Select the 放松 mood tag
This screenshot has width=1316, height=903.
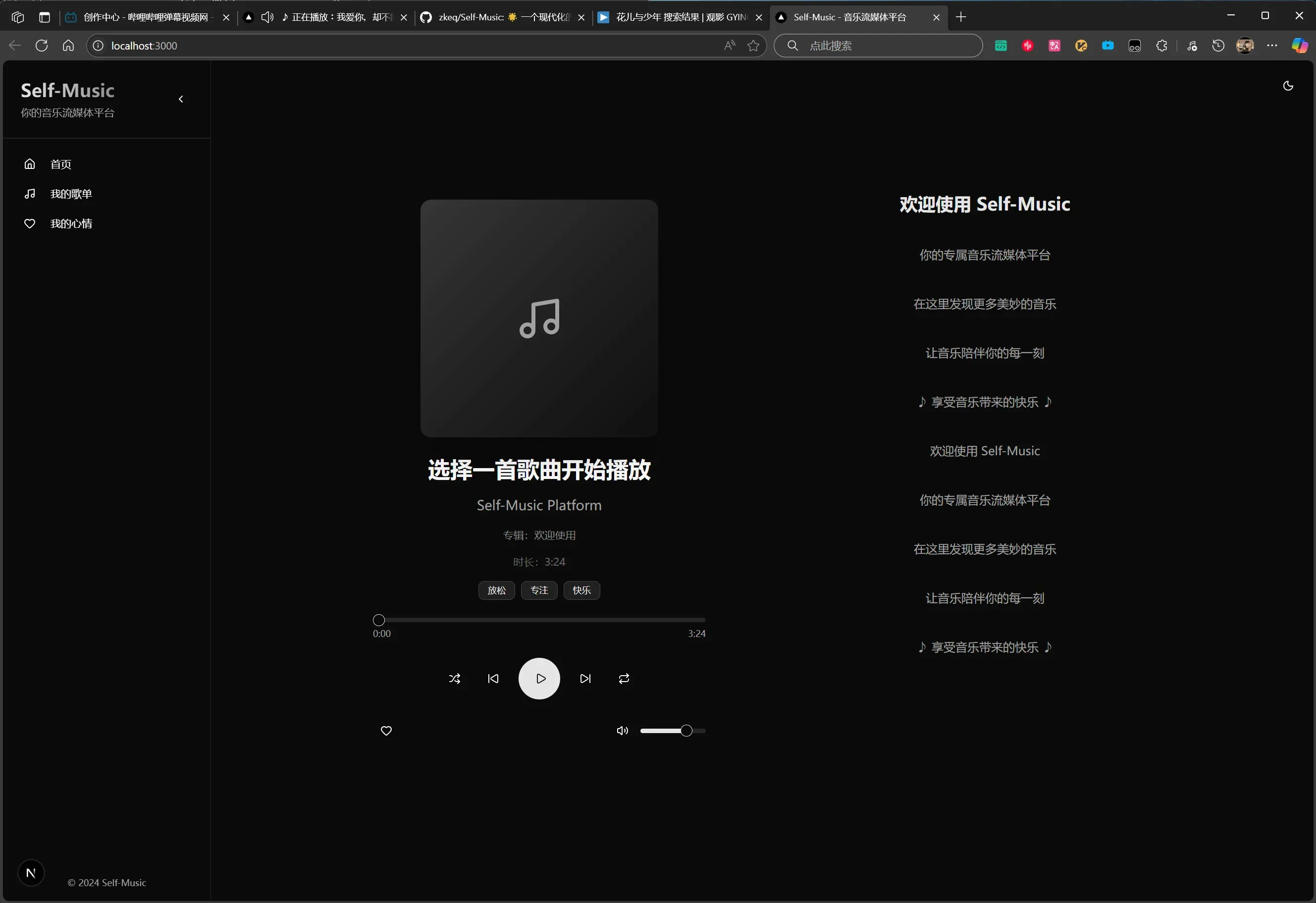pos(496,590)
